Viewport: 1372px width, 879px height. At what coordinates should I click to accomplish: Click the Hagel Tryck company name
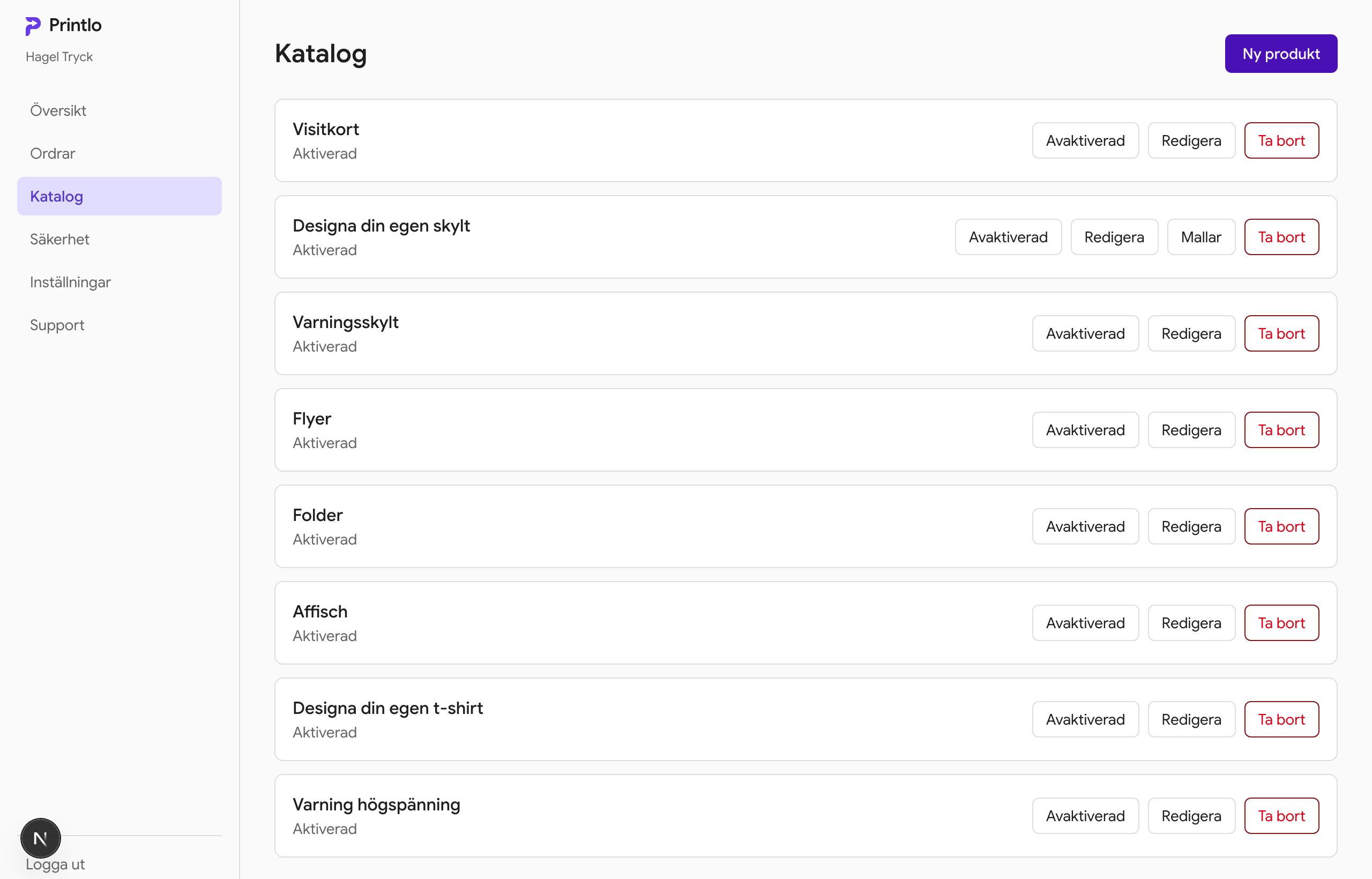coord(59,56)
